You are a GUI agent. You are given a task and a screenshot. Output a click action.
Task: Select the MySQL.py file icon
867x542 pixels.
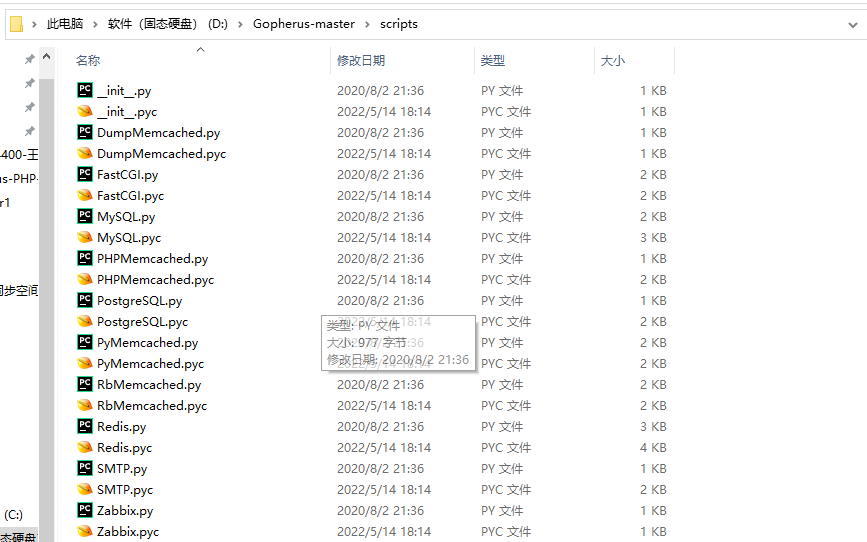[x=85, y=216]
